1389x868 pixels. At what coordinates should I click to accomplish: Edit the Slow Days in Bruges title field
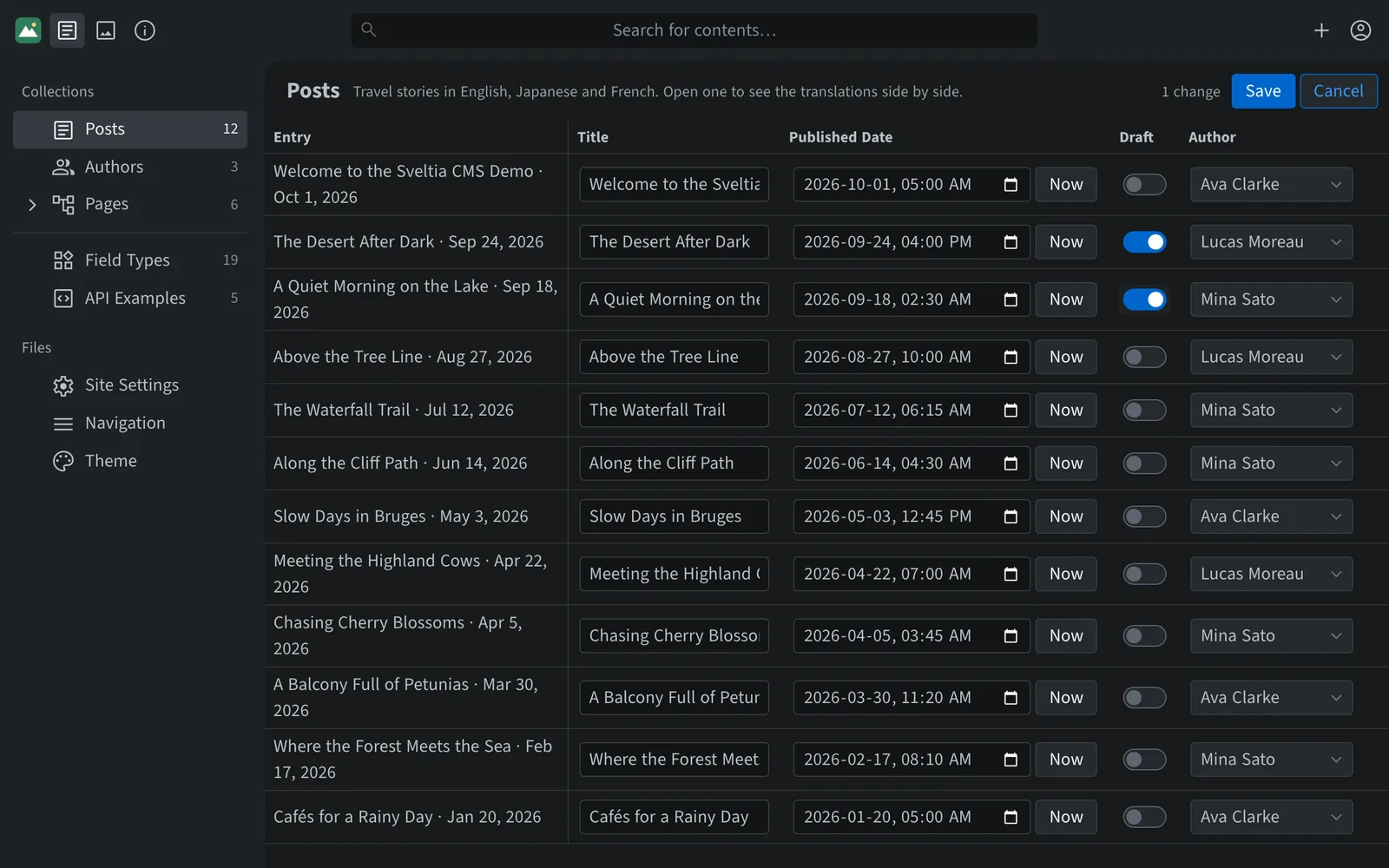pos(675,516)
